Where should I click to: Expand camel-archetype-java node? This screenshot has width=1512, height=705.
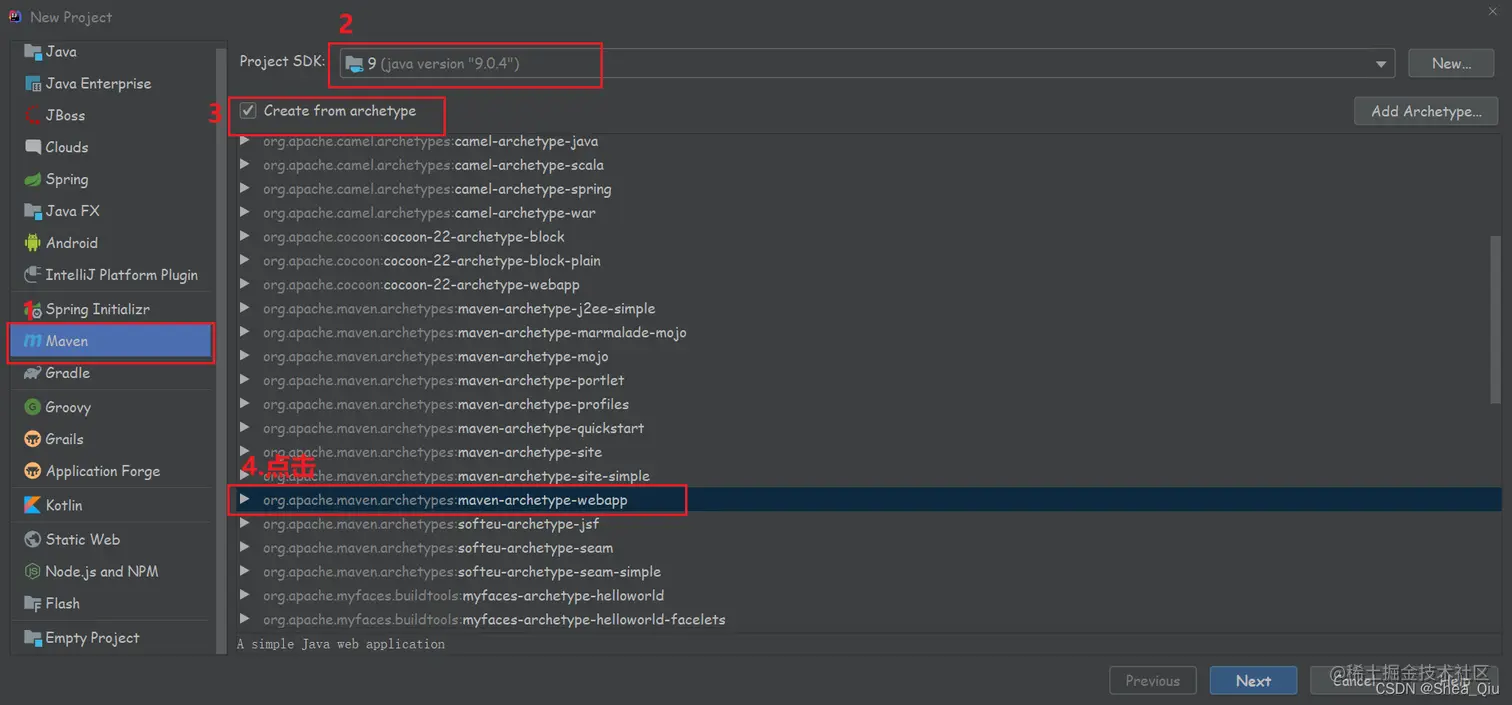245,141
